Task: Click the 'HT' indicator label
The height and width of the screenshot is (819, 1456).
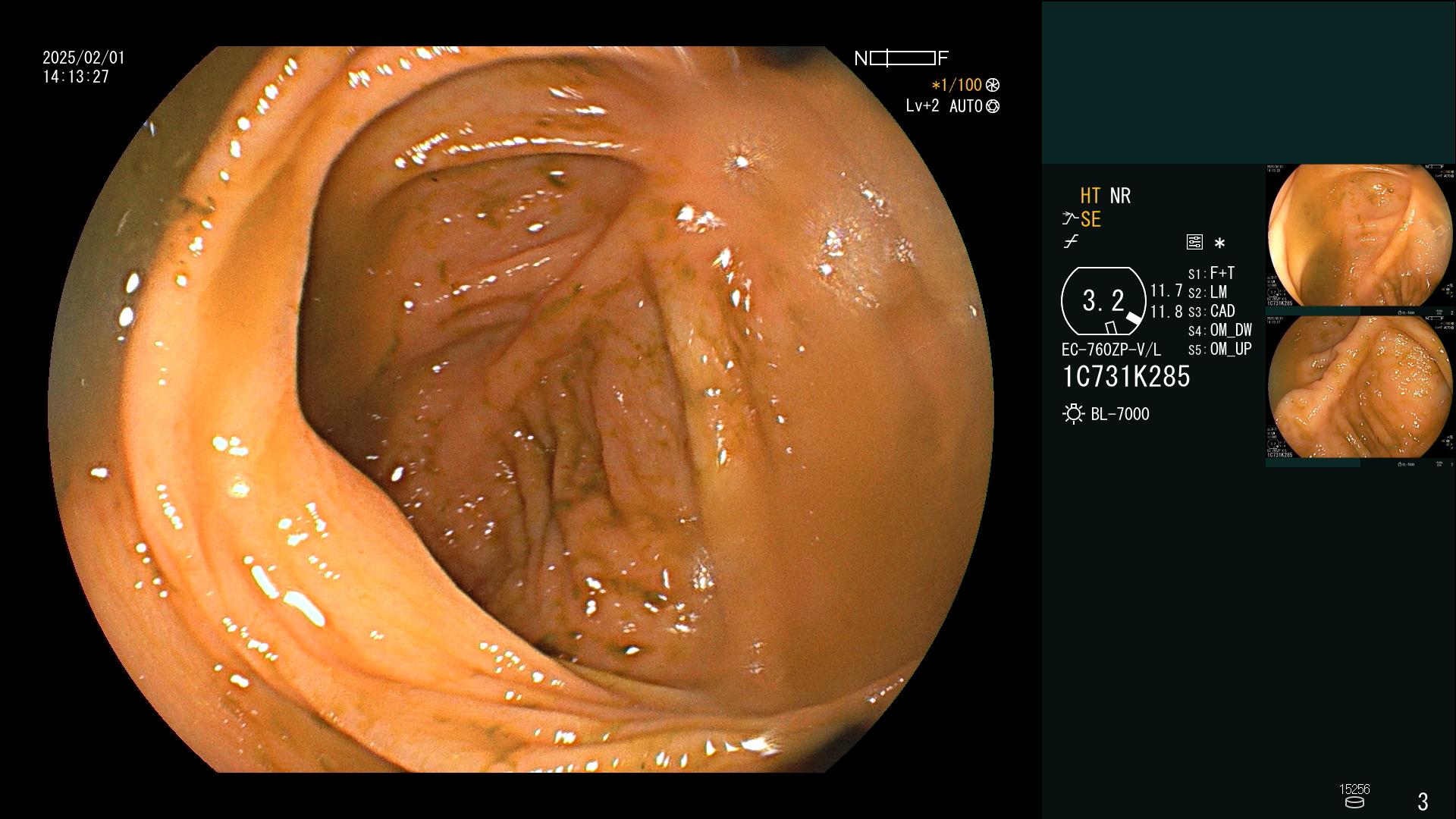Action: (1090, 196)
